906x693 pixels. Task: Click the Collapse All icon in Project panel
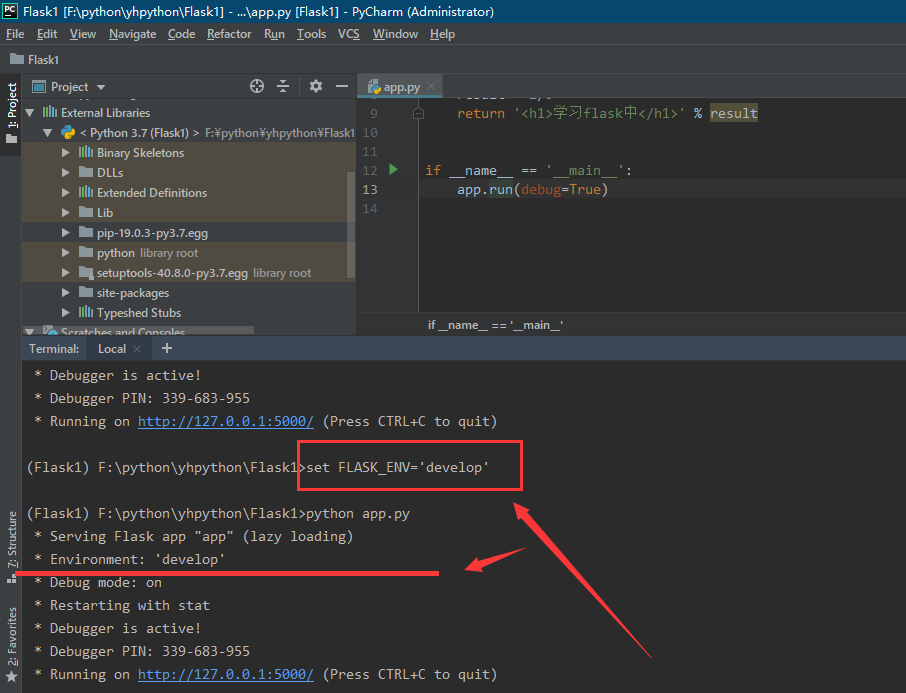click(285, 87)
